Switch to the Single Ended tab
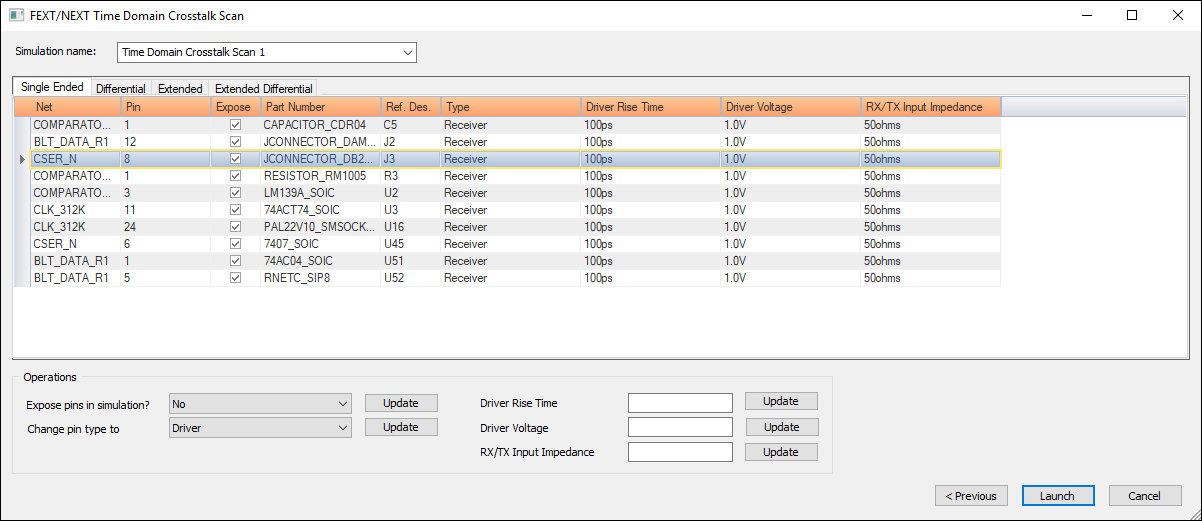This screenshot has height=521, width=1202. 52,87
